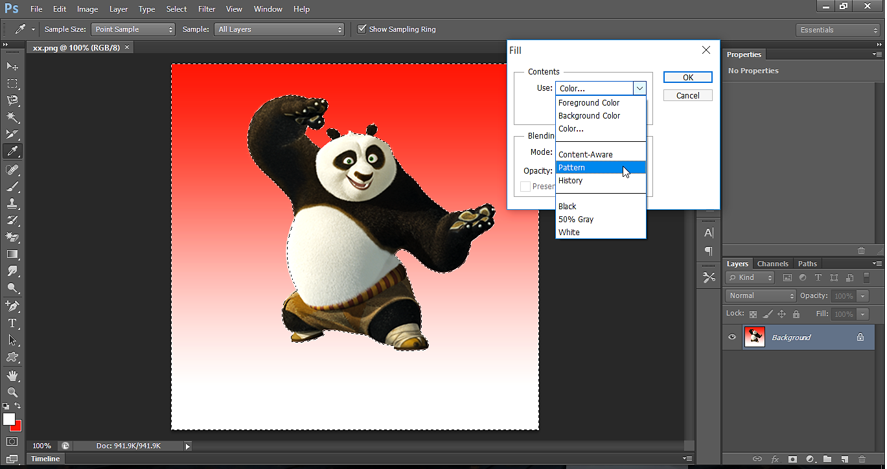This screenshot has width=887, height=469.
Task: Open the Tool Presets panel icon
Action: click(x=709, y=277)
